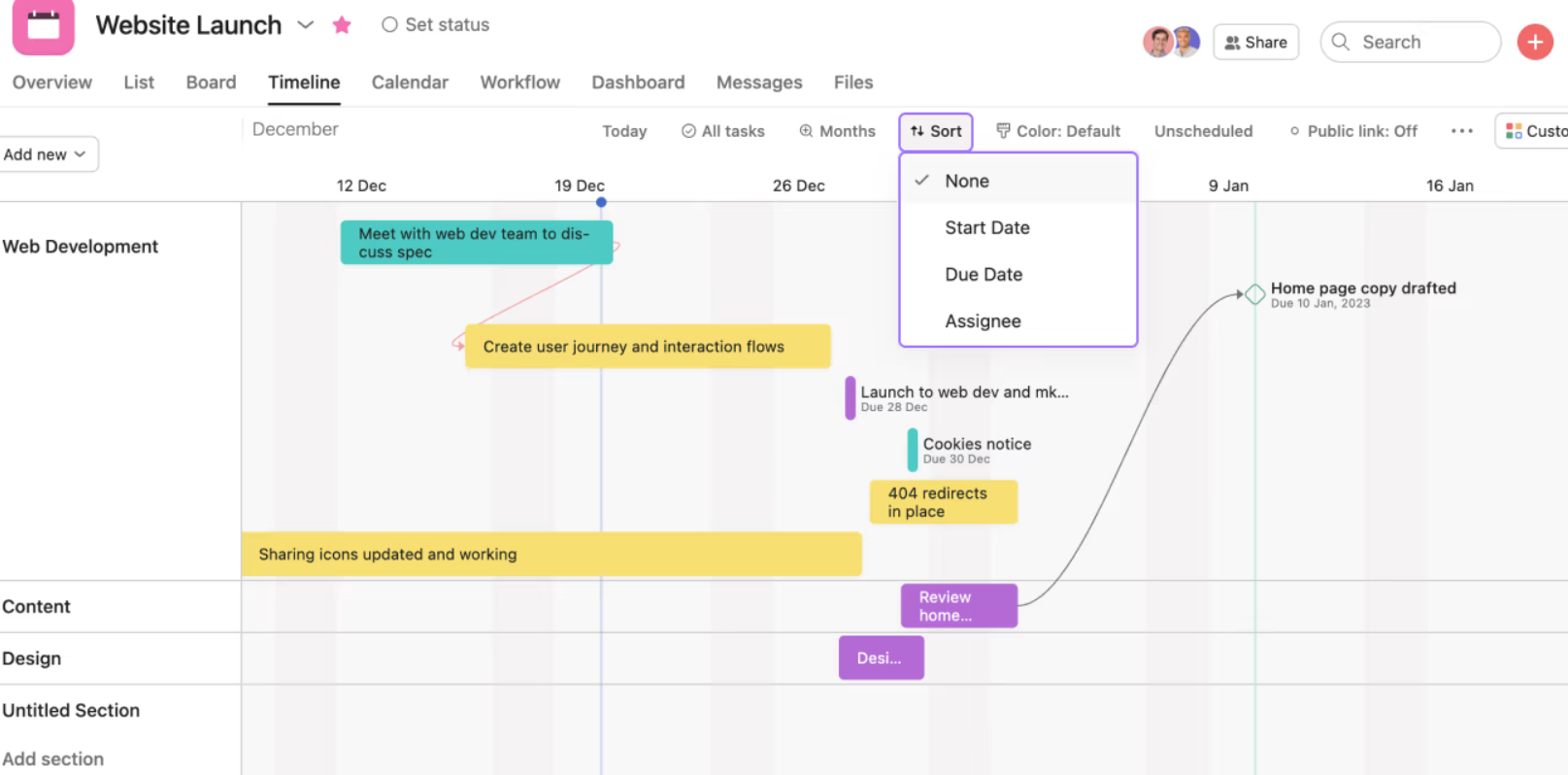
Task: Select the Design section
Action: [x=32, y=658]
